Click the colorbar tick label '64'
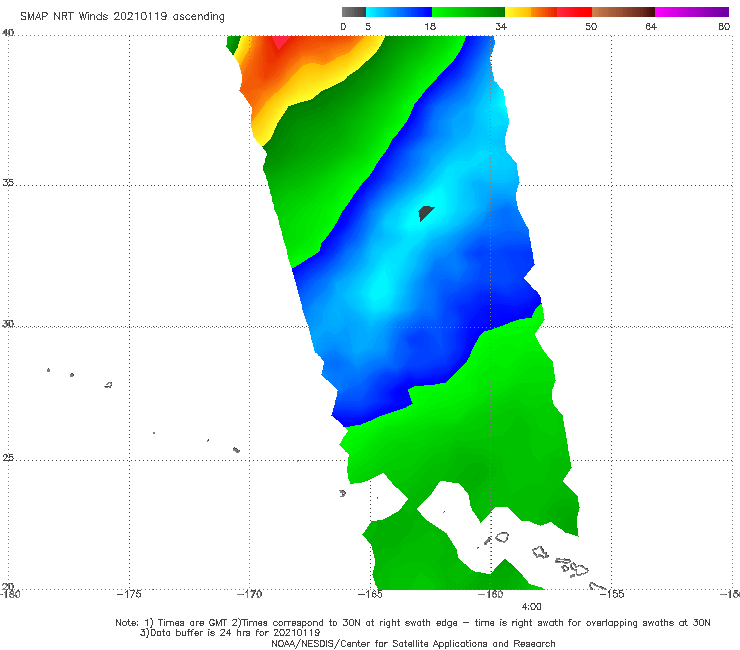The height and width of the screenshot is (650, 740). tap(651, 26)
